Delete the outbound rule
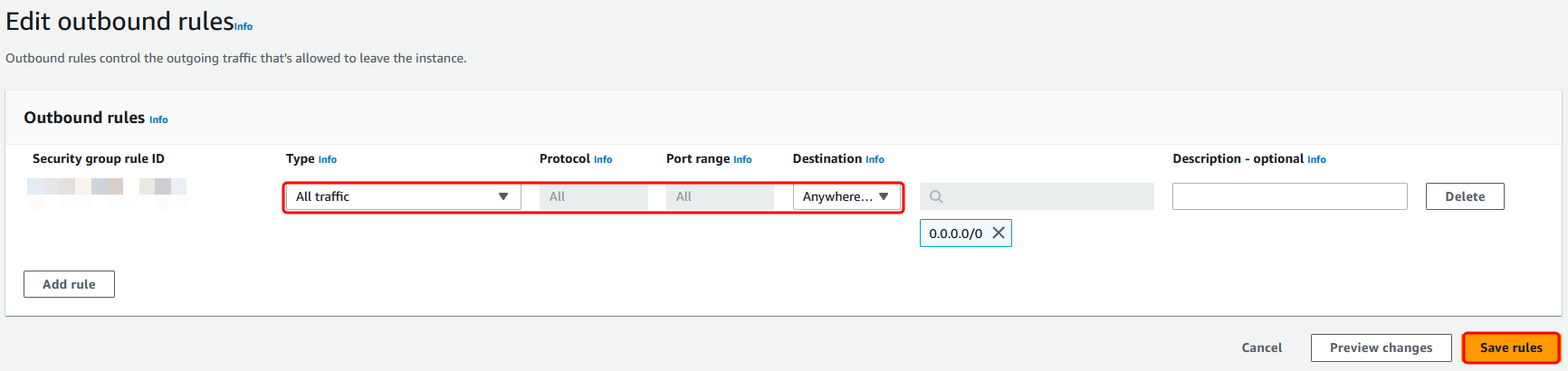The image size is (1568, 371). click(x=1464, y=196)
